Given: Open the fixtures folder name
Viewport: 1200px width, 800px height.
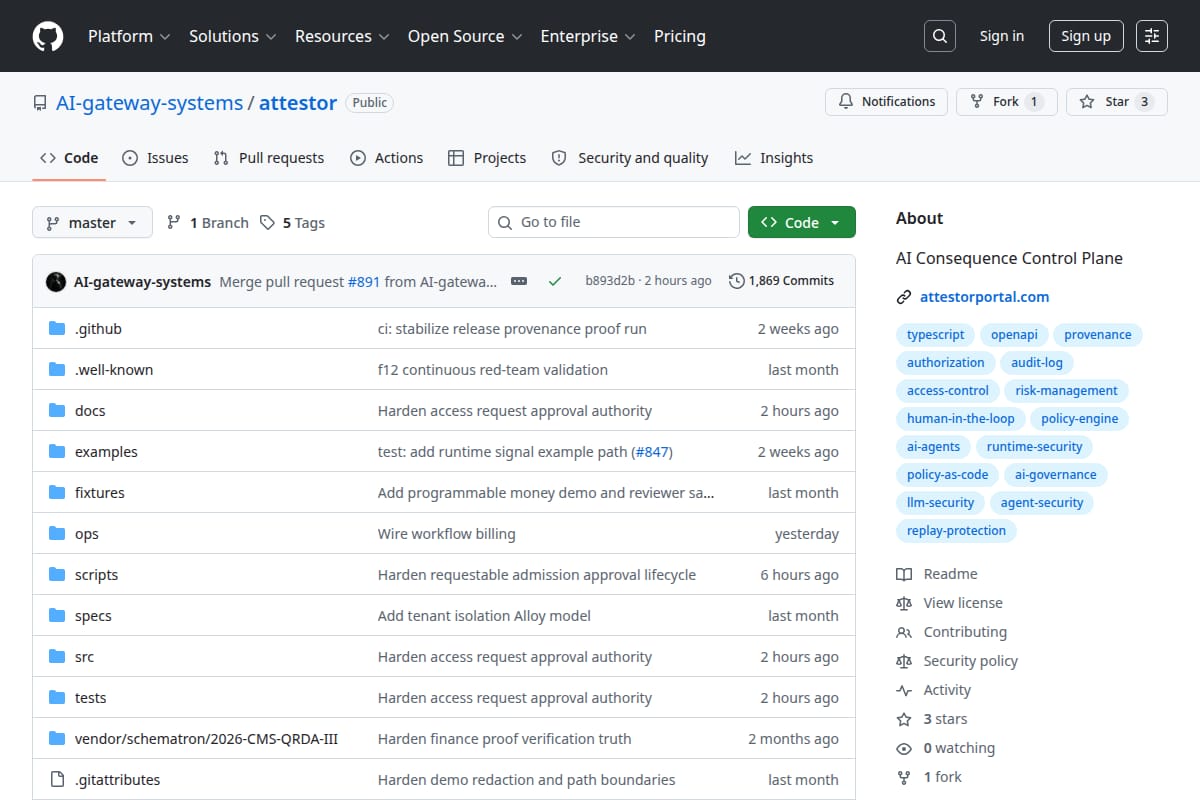Looking at the screenshot, I should [100, 493].
